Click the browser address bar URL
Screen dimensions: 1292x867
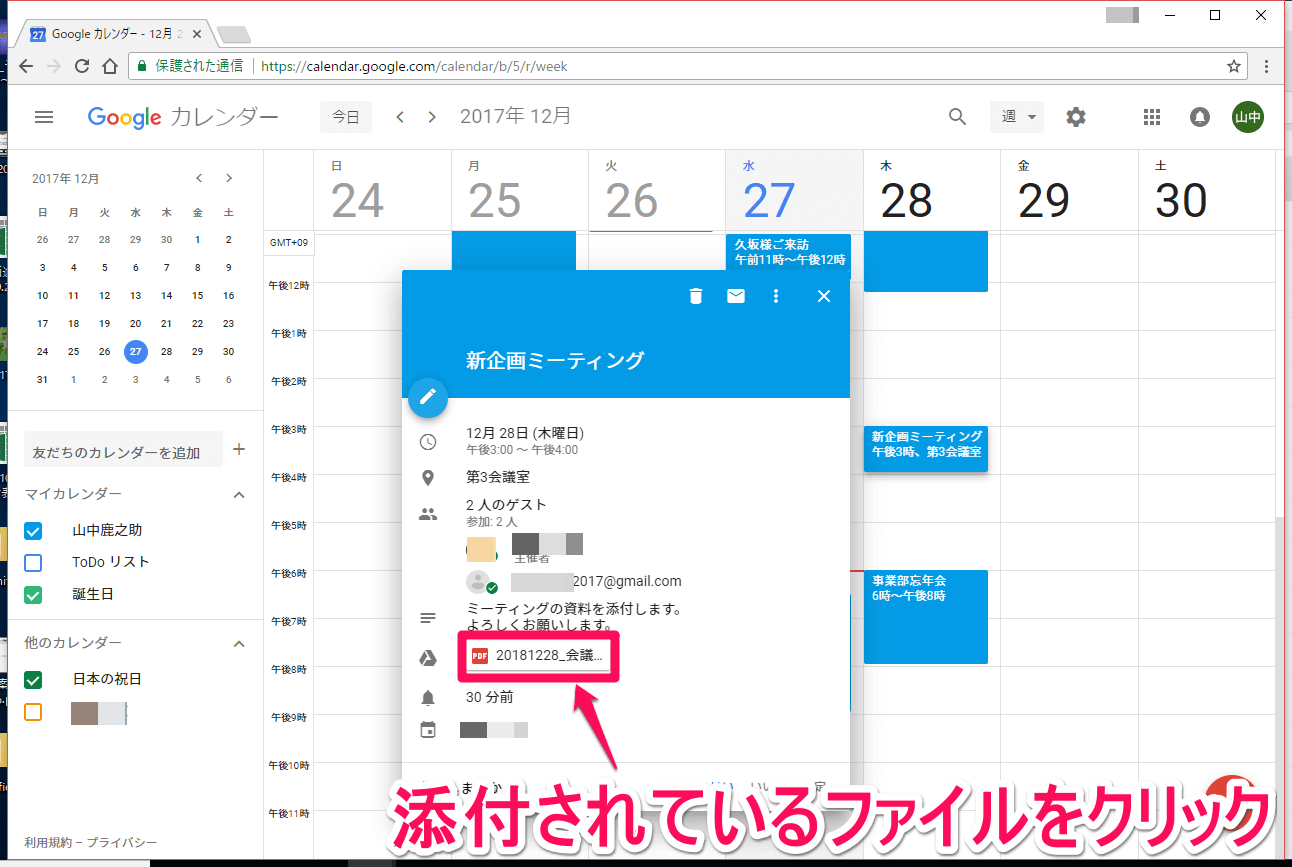[x=414, y=66]
